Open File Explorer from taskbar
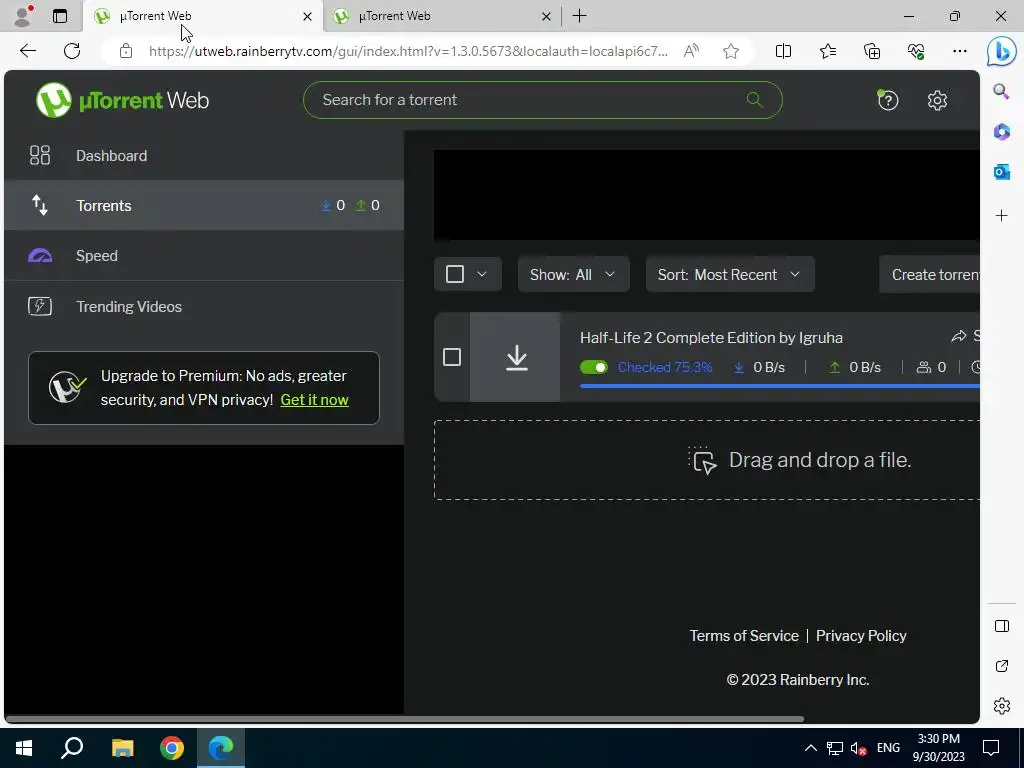 pos(122,748)
